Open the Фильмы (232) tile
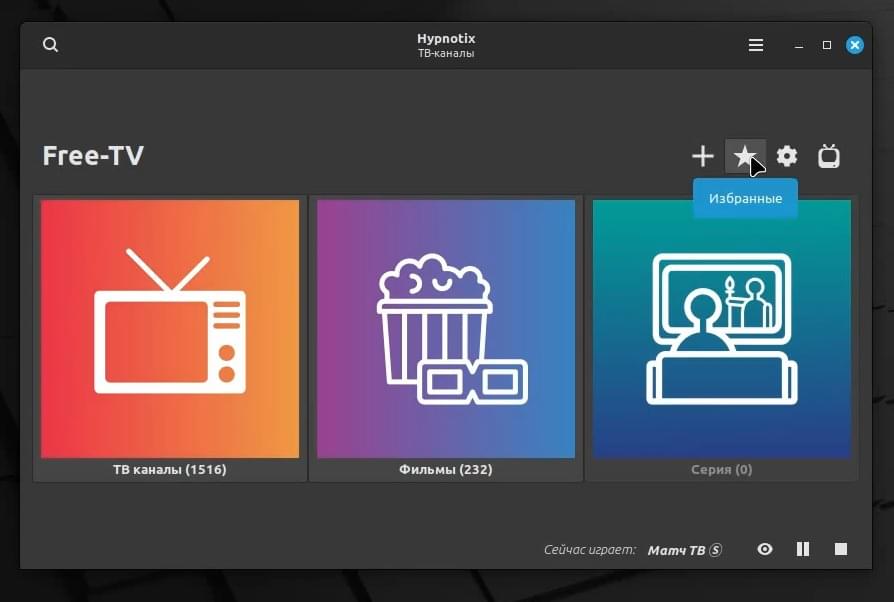Image resolution: width=894 pixels, height=602 pixels. pyautogui.click(x=446, y=339)
